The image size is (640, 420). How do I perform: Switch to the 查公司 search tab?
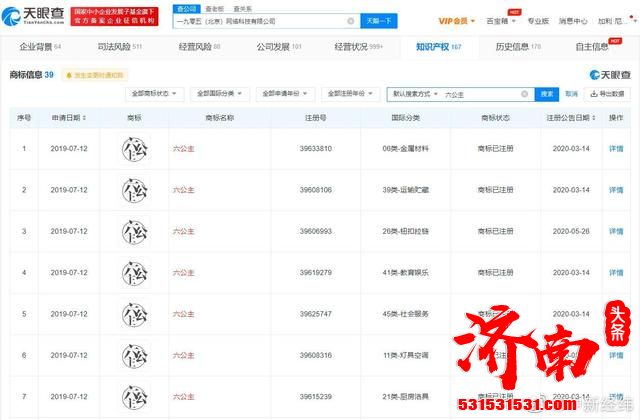click(x=187, y=9)
